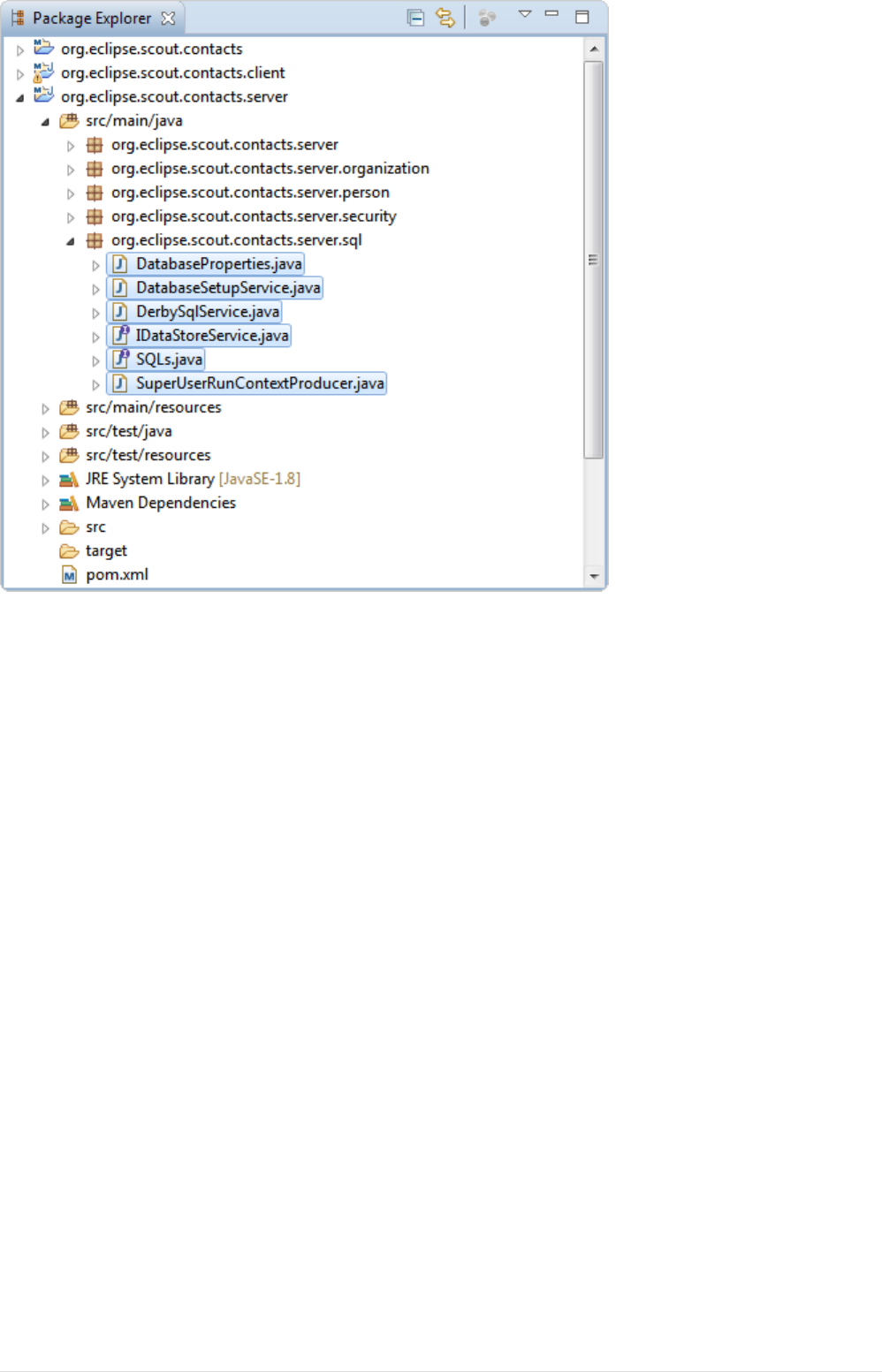The height and width of the screenshot is (1372, 882).
Task: Click the Package Explorer tab icon
Action: click(x=18, y=18)
